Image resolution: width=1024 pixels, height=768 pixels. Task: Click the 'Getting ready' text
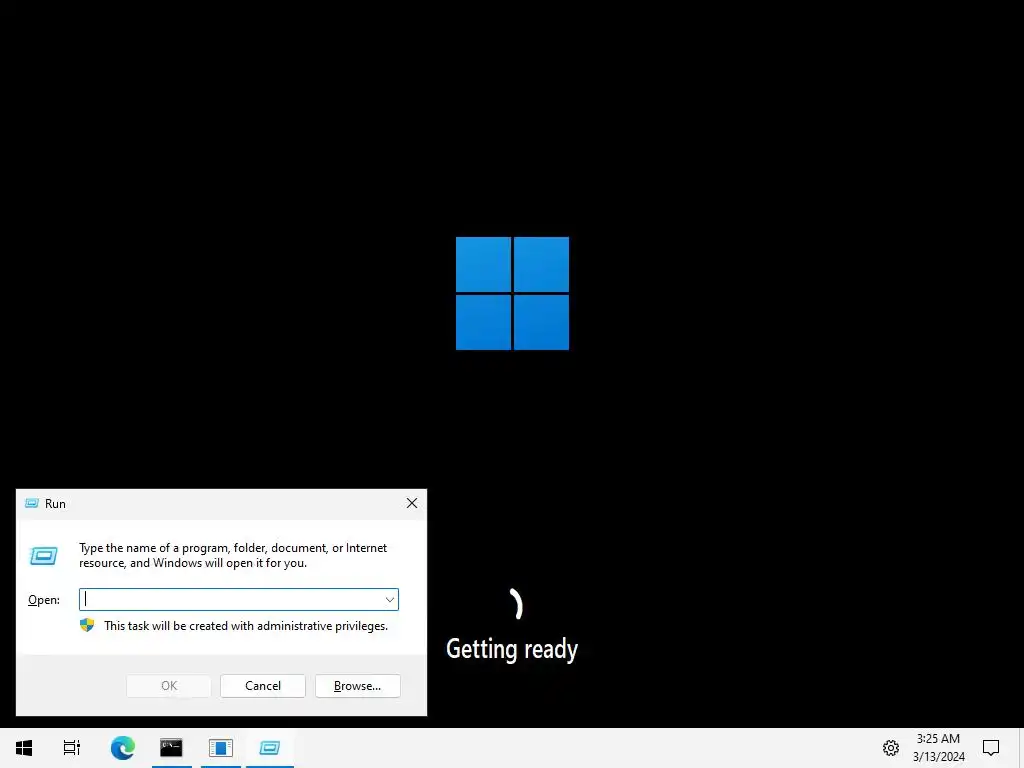(x=512, y=650)
